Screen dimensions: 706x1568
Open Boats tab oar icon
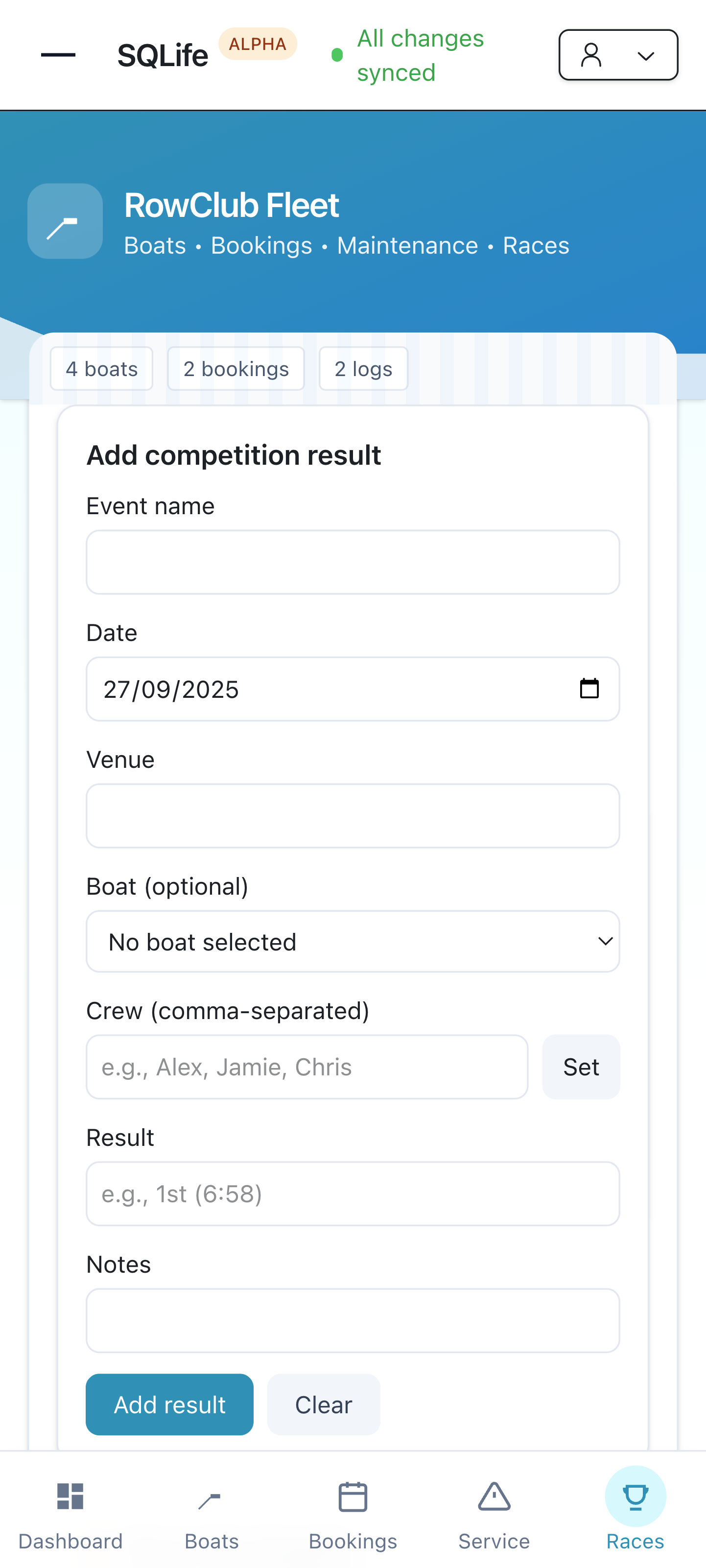tap(211, 1497)
